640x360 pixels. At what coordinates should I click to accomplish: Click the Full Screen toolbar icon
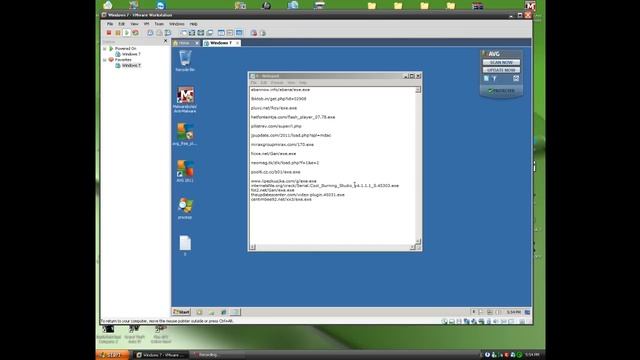(x=192, y=33)
